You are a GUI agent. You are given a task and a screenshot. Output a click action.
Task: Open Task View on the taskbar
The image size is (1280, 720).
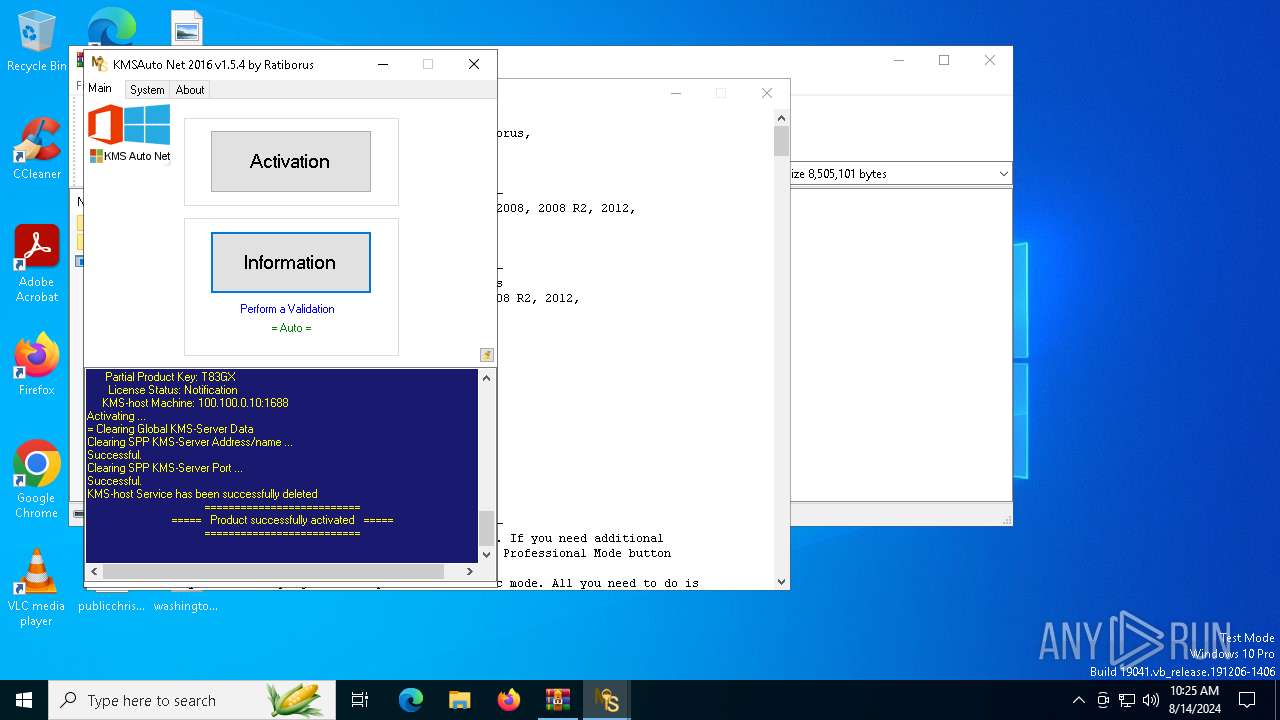[x=360, y=700]
